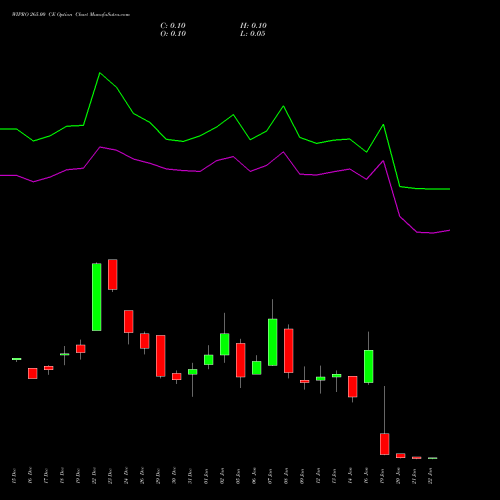Click the green line's highest peak
Image resolution: width=500 pixels, height=500 pixels.
coord(100,73)
